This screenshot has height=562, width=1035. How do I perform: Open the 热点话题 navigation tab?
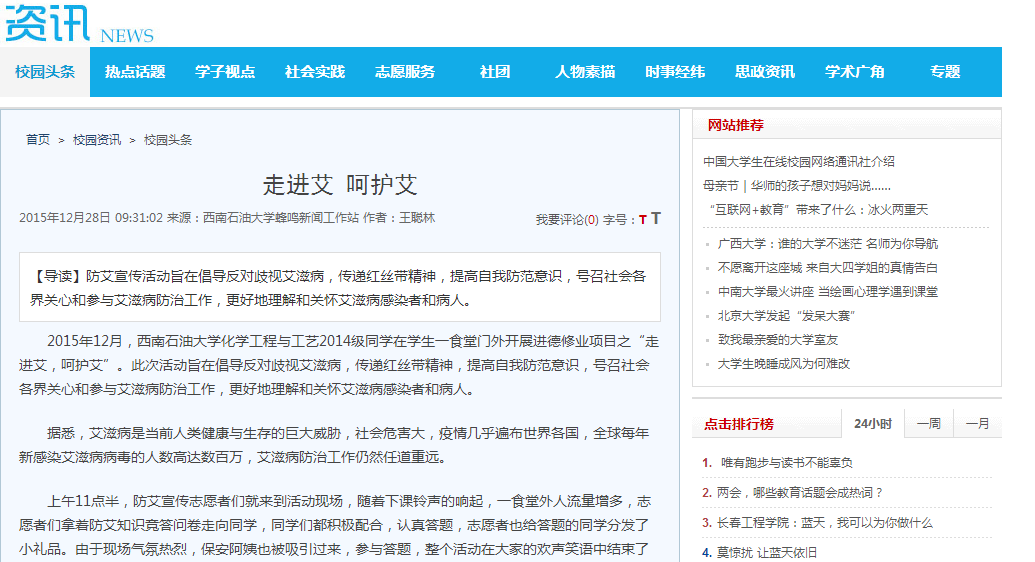[135, 72]
